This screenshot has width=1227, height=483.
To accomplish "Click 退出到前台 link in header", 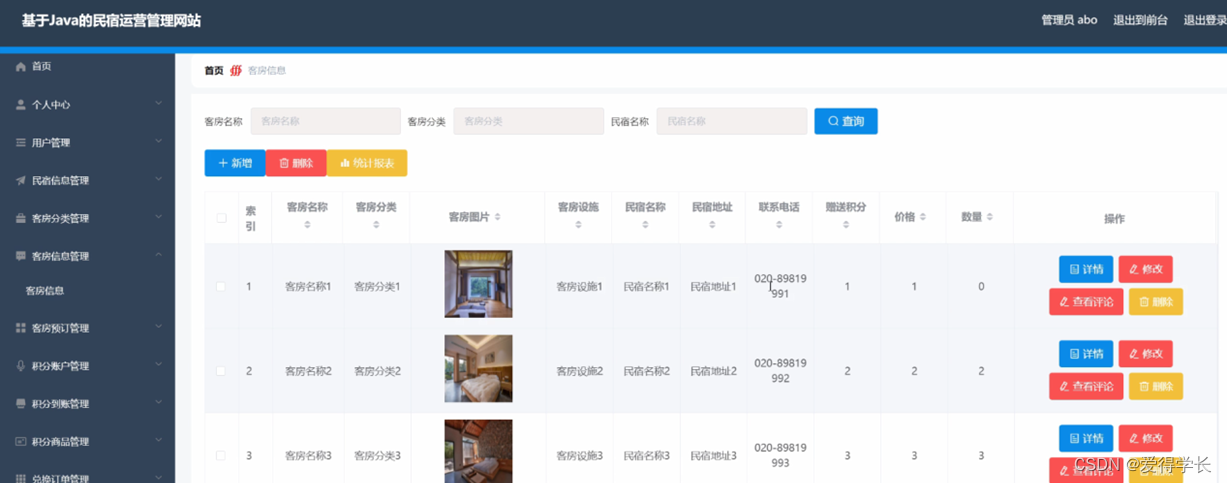I will click(x=1140, y=20).
